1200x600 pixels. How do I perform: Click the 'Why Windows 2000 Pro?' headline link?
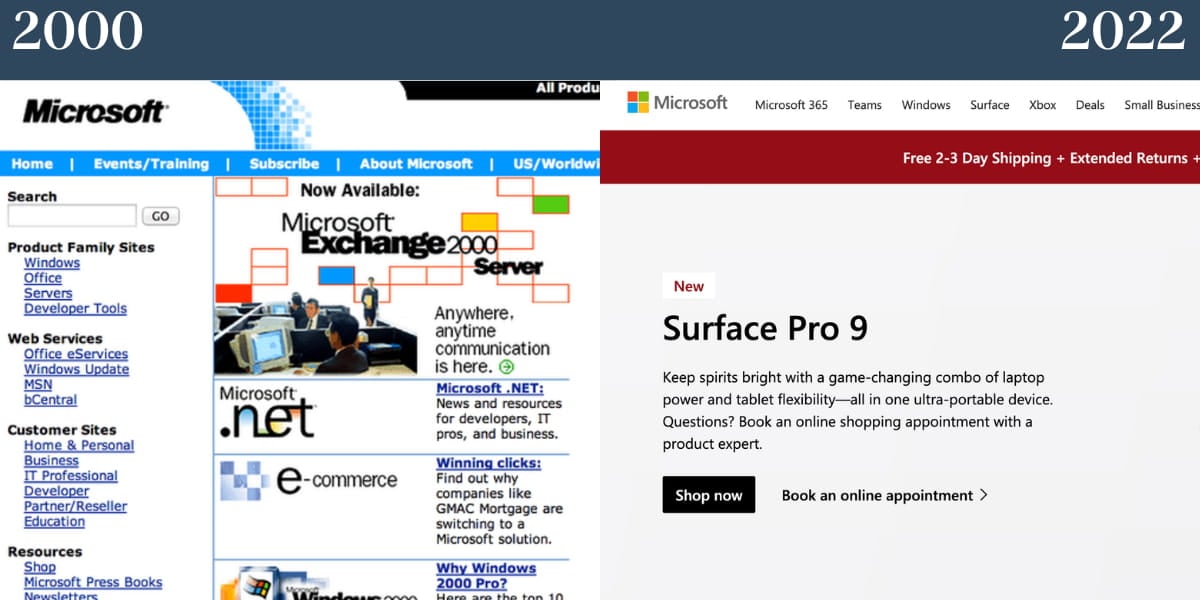486,575
